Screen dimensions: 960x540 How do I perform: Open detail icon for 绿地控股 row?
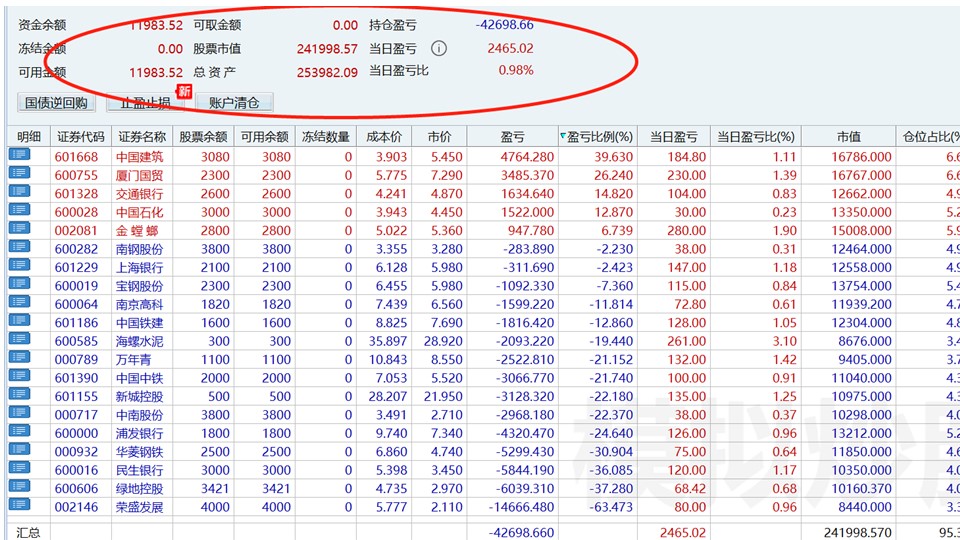[x=20, y=486]
